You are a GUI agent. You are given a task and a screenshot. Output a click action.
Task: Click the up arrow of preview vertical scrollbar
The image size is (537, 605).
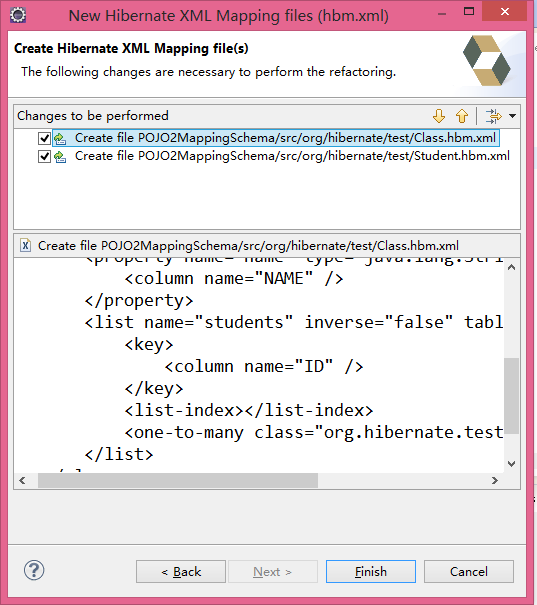pos(512,267)
